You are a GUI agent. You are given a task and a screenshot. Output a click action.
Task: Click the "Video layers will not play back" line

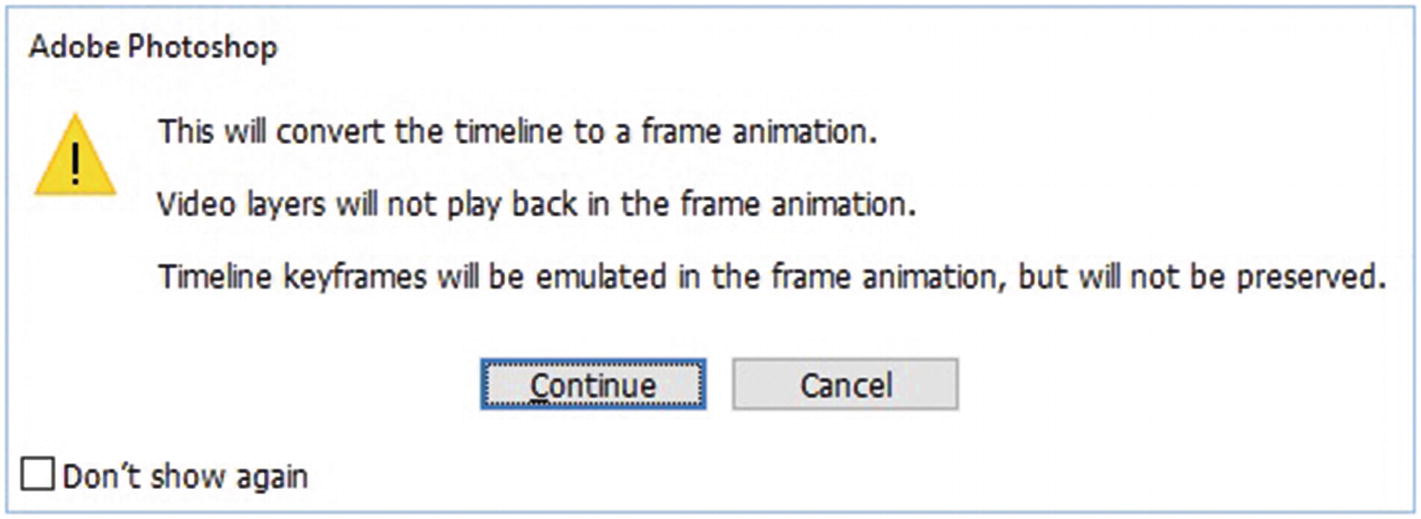pos(538,205)
